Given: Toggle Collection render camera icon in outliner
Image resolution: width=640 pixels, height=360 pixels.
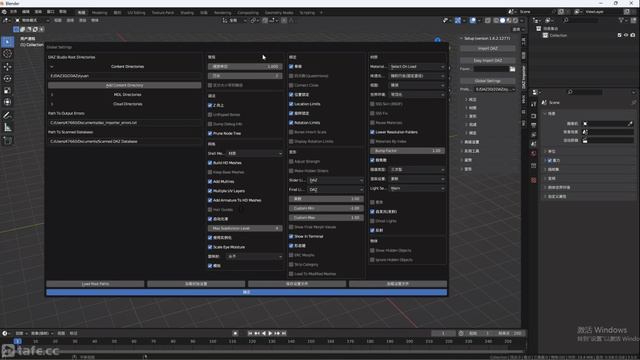Looking at the screenshot, I should point(633,36).
